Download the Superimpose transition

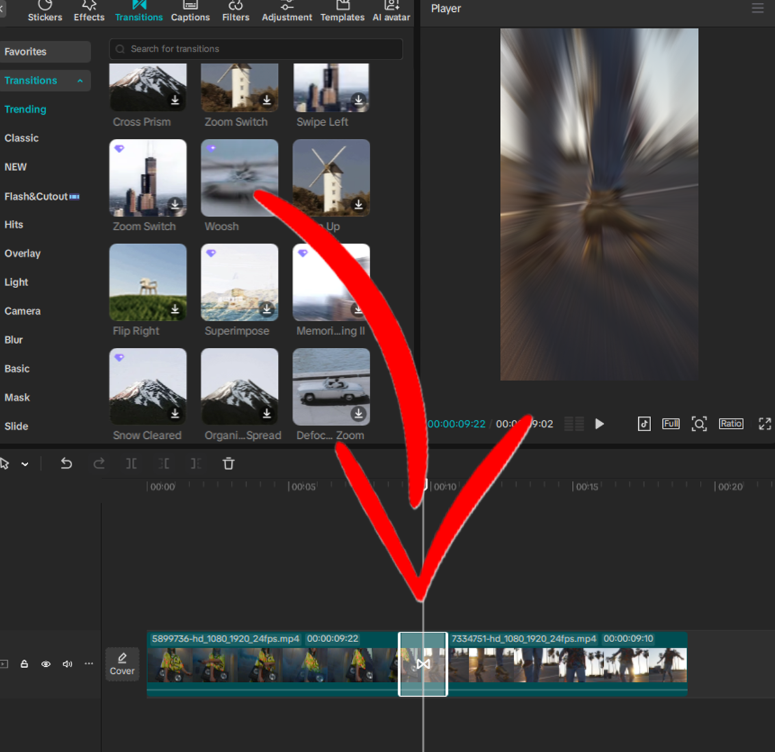click(267, 309)
